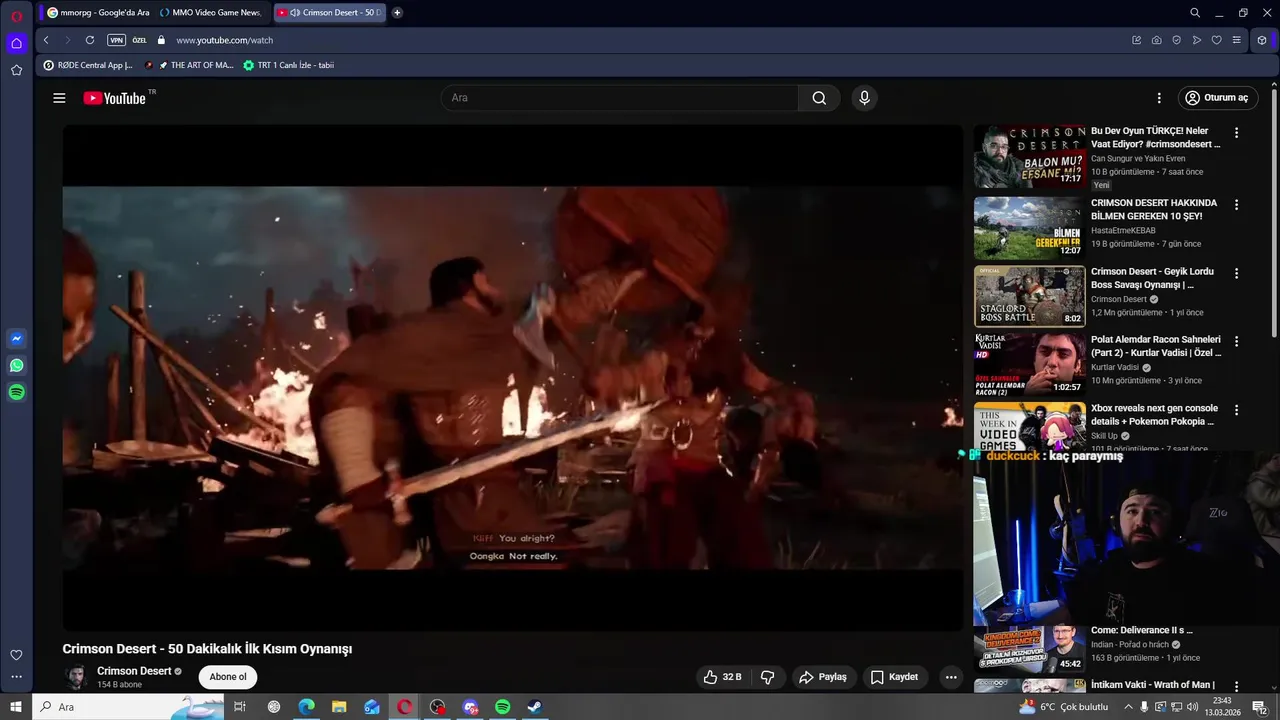Viewport: 1280px width, 720px height.
Task: Open the sidebar heart (pinboards) icon
Action: (16, 655)
